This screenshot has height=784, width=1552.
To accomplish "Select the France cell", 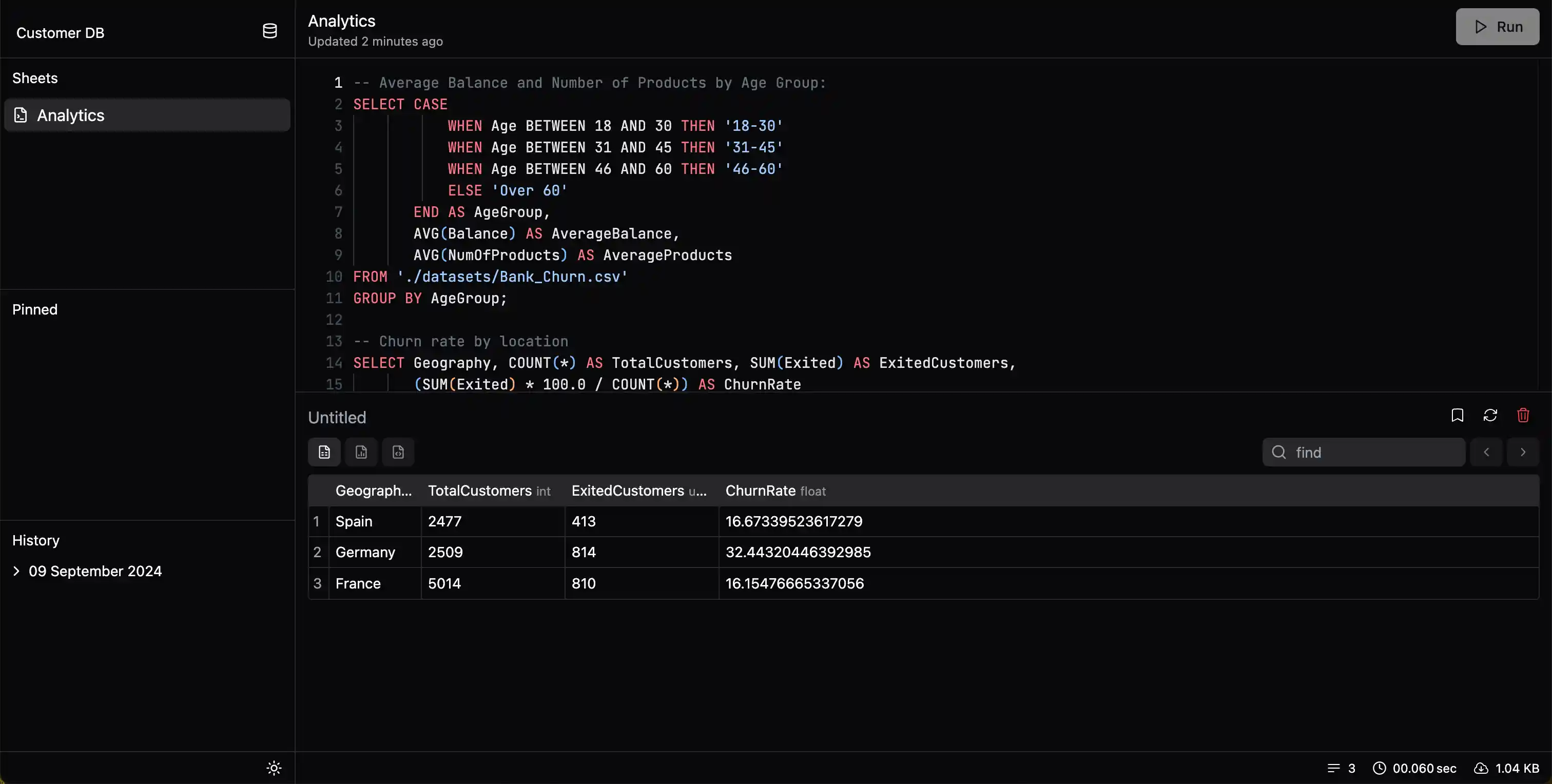I will 375,583.
